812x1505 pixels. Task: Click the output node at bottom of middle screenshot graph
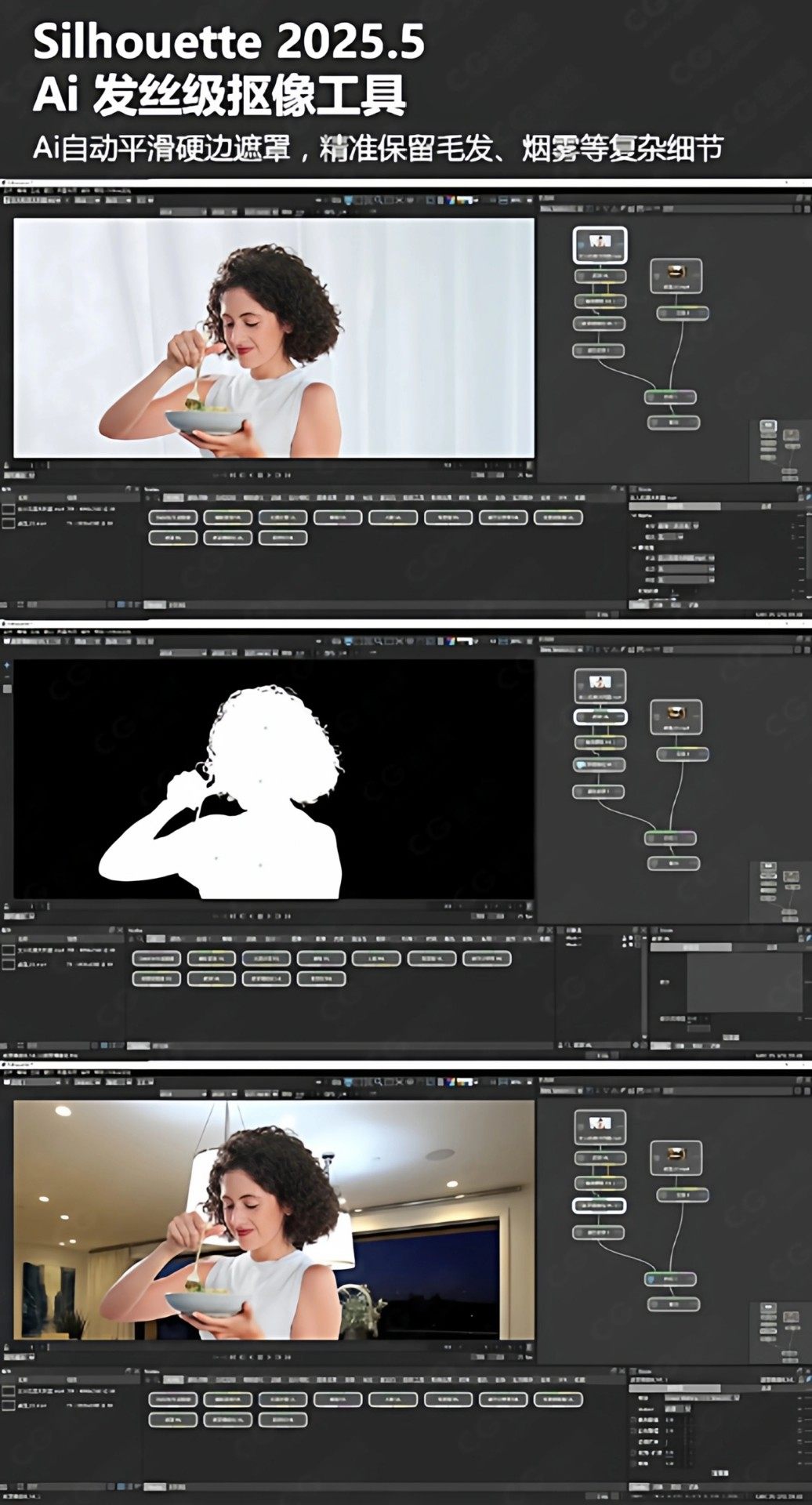coord(673,863)
